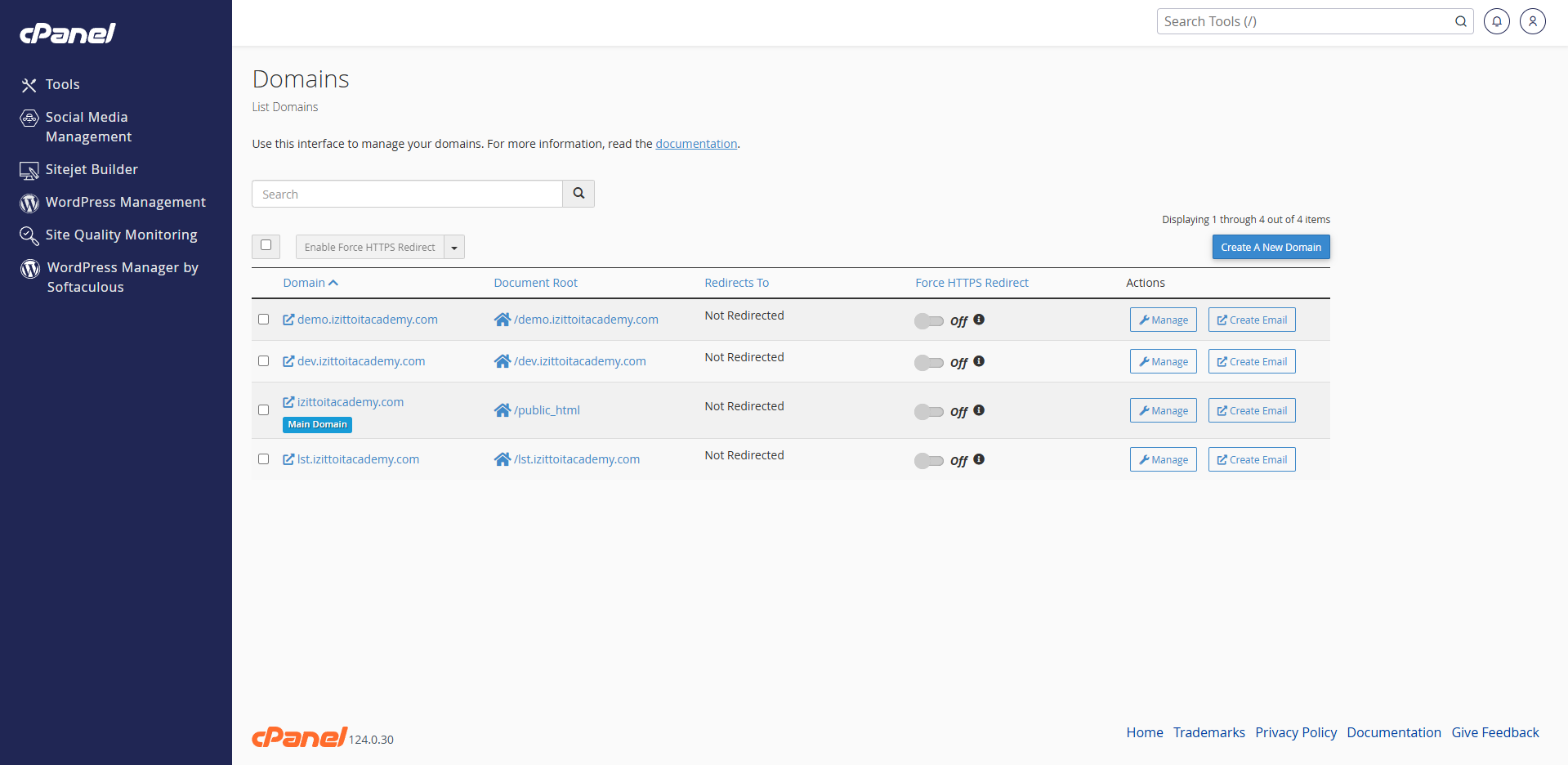Check the demo.izittoitacademy.com row checkbox
This screenshot has height=765, width=1568.
[263, 320]
